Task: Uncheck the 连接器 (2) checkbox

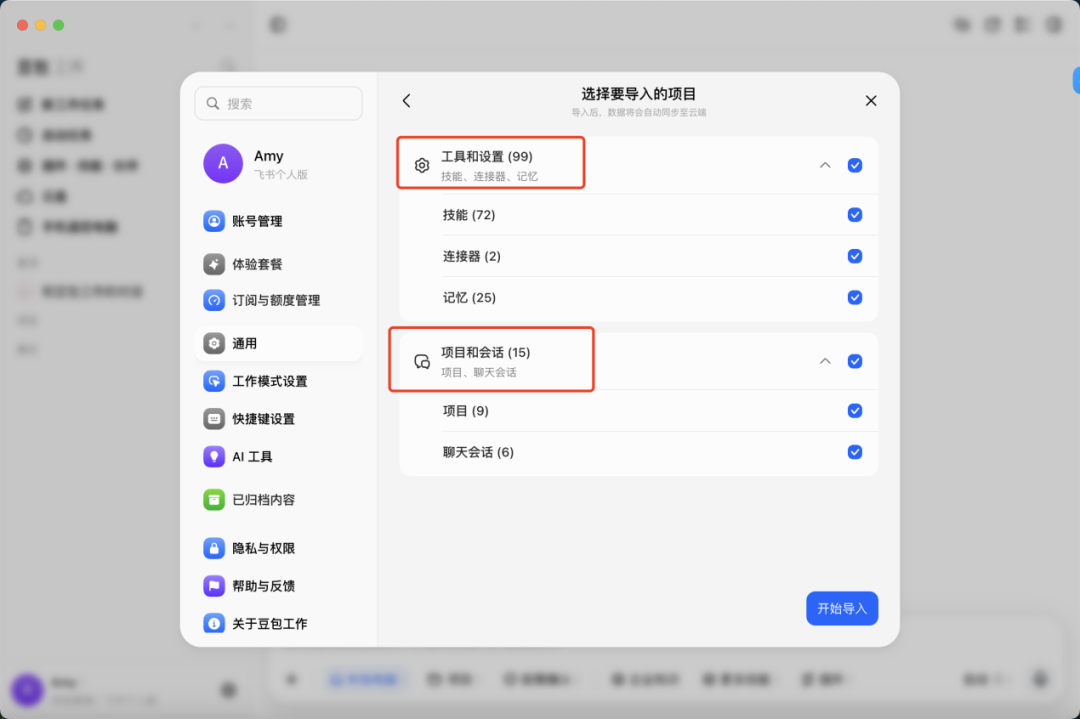Action: (855, 256)
